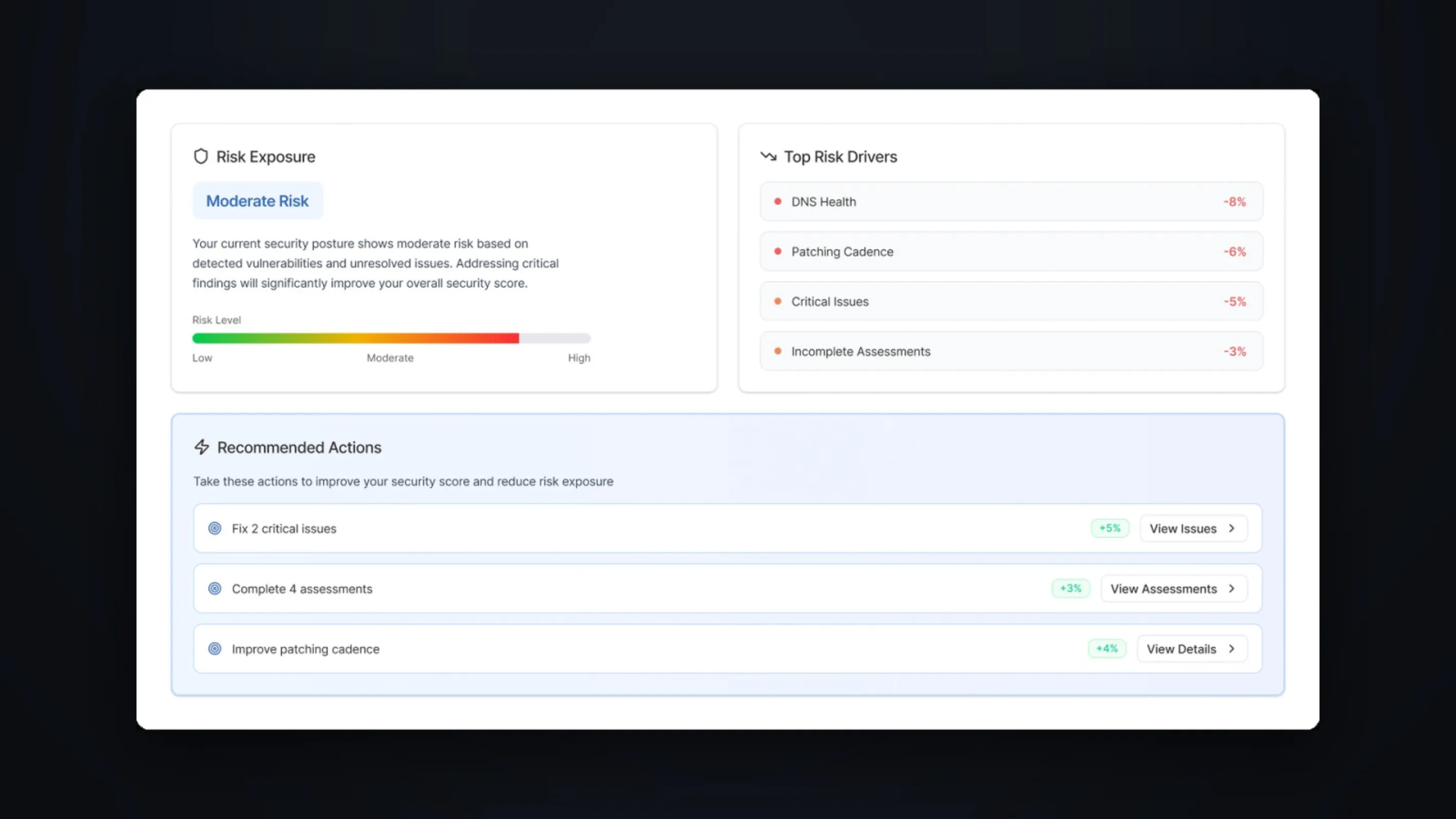Click the +4% badge for patching cadence
1456x819 pixels.
pos(1107,649)
